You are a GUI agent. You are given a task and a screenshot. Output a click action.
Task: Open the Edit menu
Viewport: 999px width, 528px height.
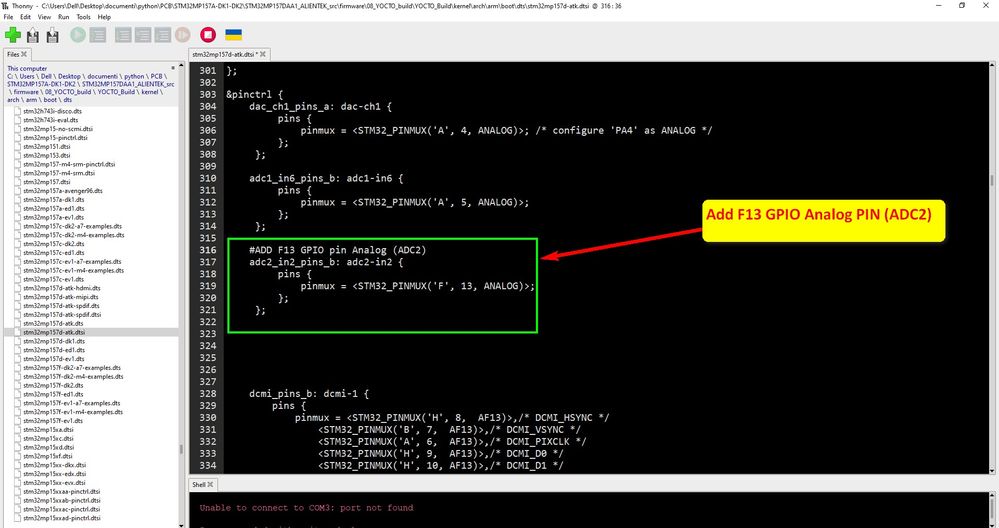(x=25, y=17)
